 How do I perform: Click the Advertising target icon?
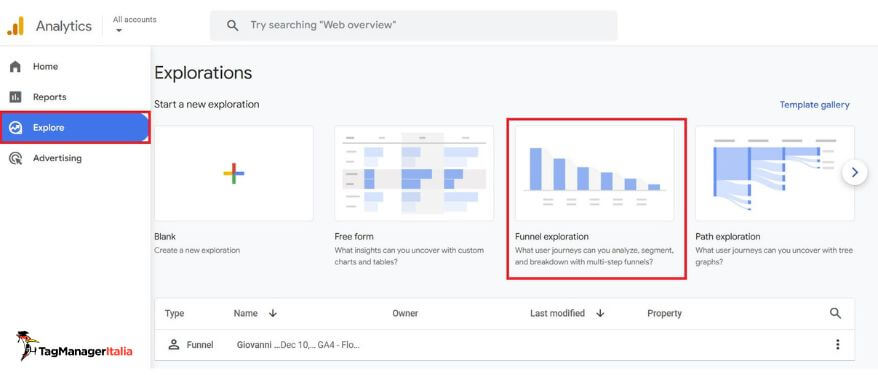click(16, 158)
